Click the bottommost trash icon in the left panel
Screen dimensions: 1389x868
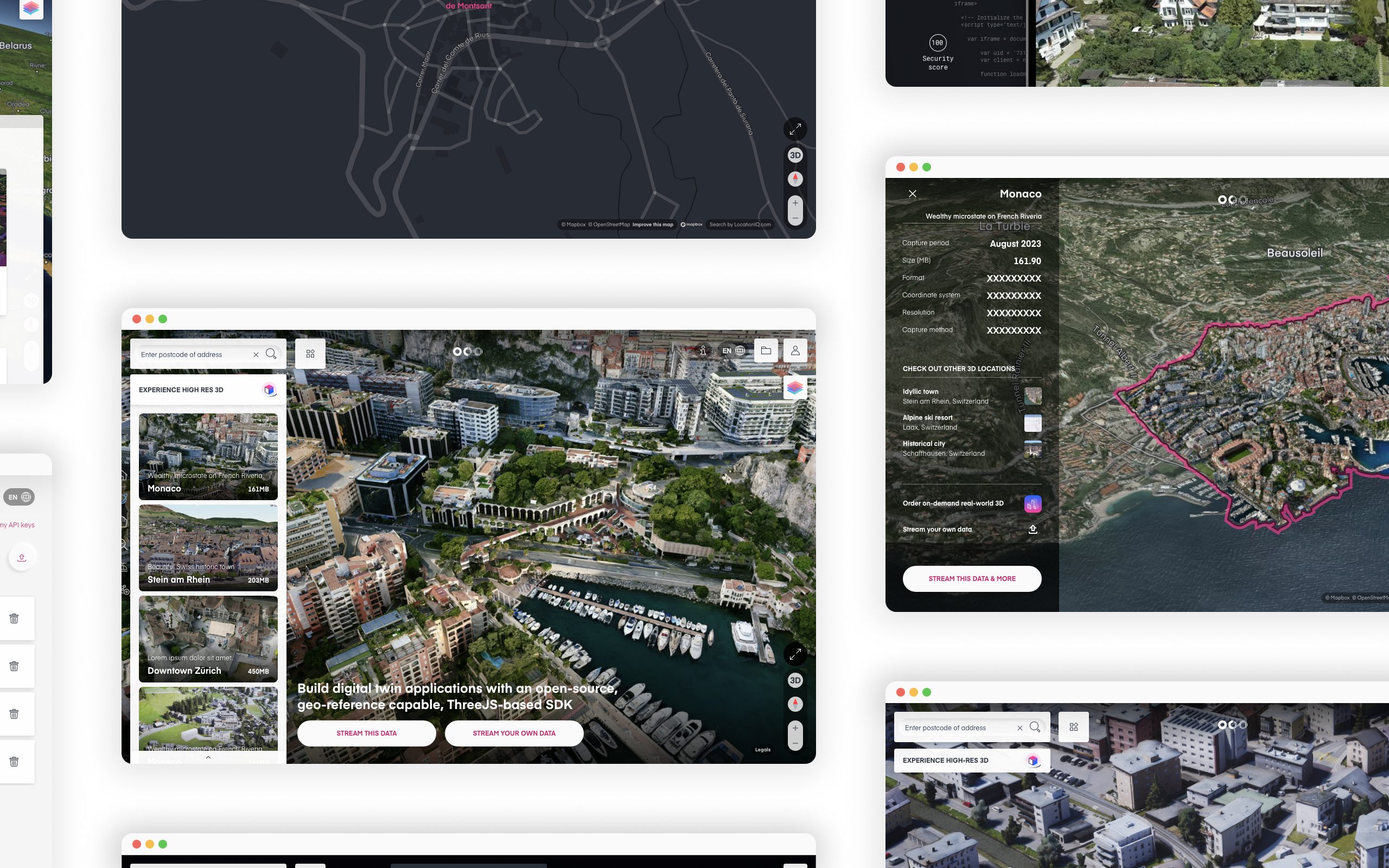pyautogui.click(x=14, y=762)
